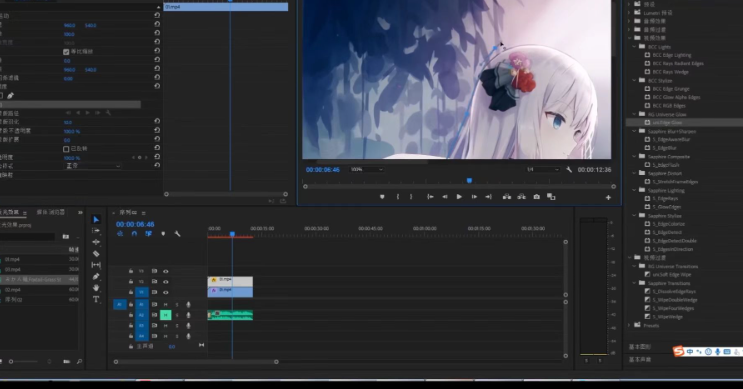Mute track A1 with M button
Screen dimensions: 743x389
click(165, 304)
